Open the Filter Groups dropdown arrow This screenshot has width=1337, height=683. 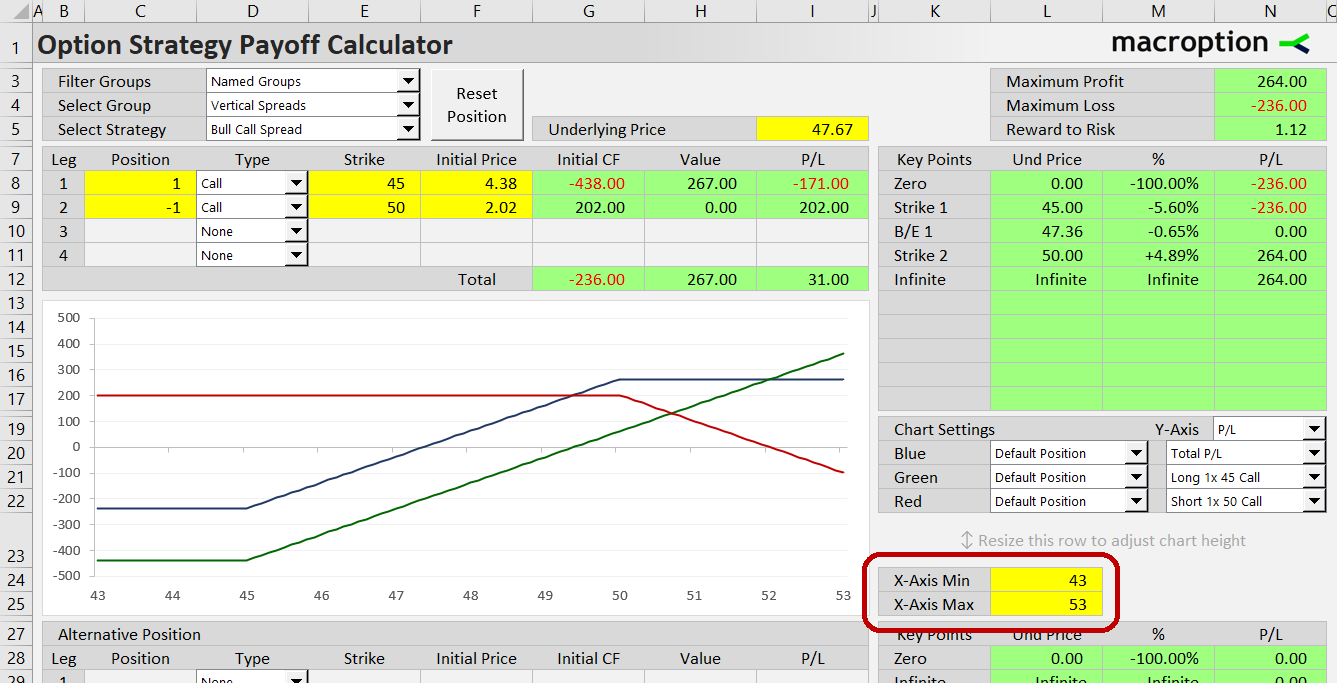coord(408,81)
